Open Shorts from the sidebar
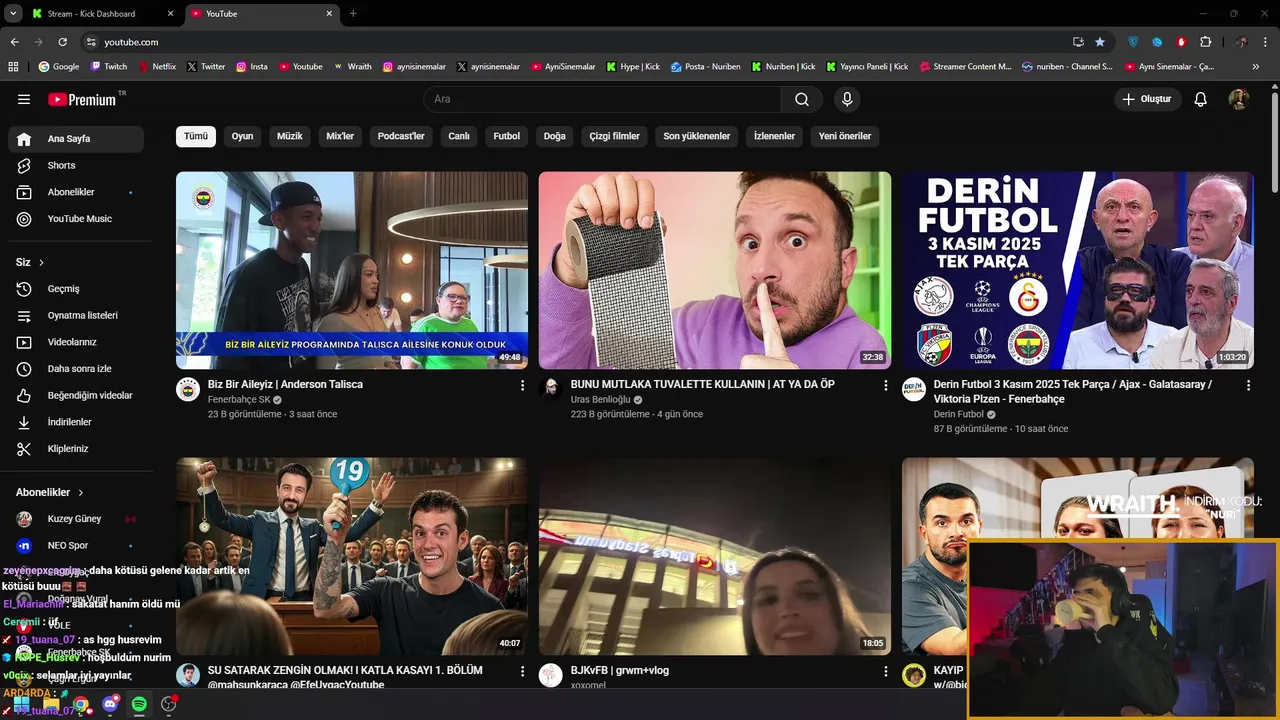Viewport: 1280px width, 720px height. (76, 165)
